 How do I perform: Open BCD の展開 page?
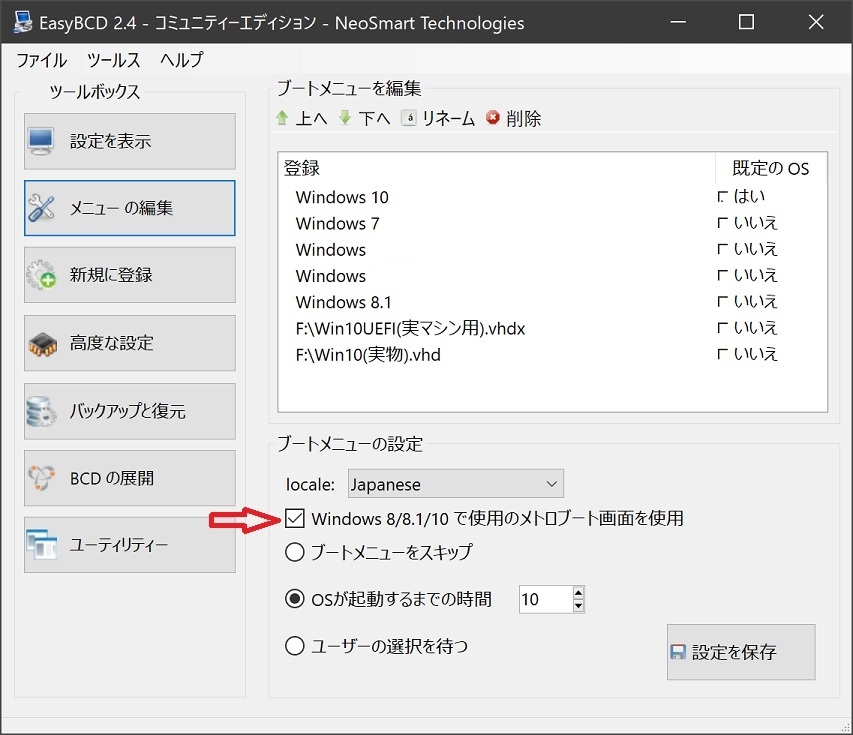point(129,478)
